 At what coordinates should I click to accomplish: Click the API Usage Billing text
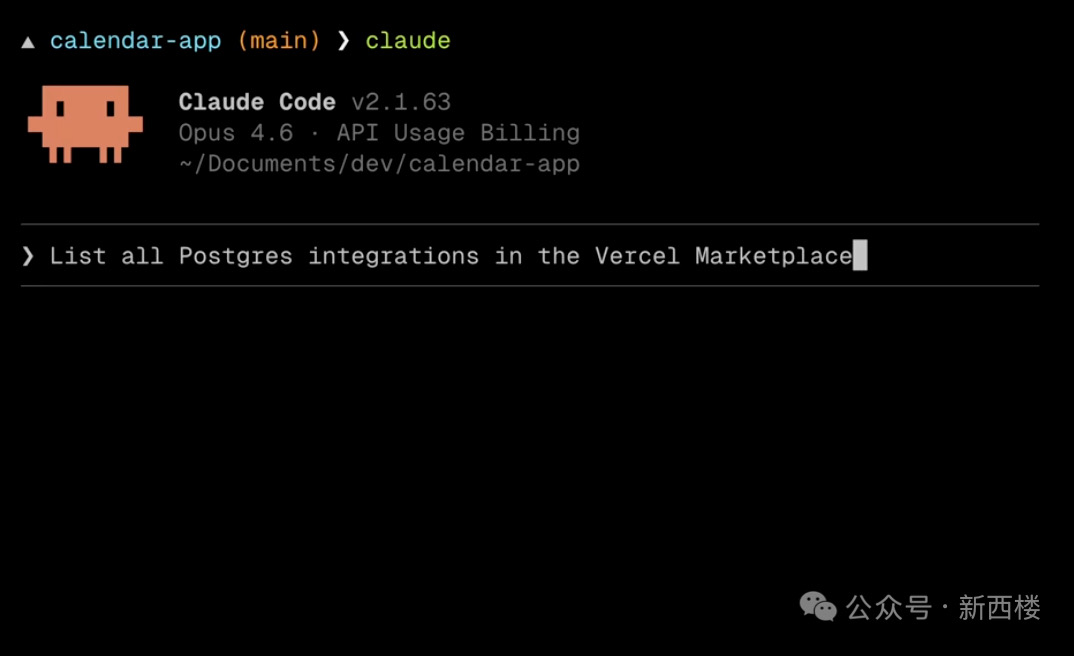pyautogui.click(x=458, y=133)
